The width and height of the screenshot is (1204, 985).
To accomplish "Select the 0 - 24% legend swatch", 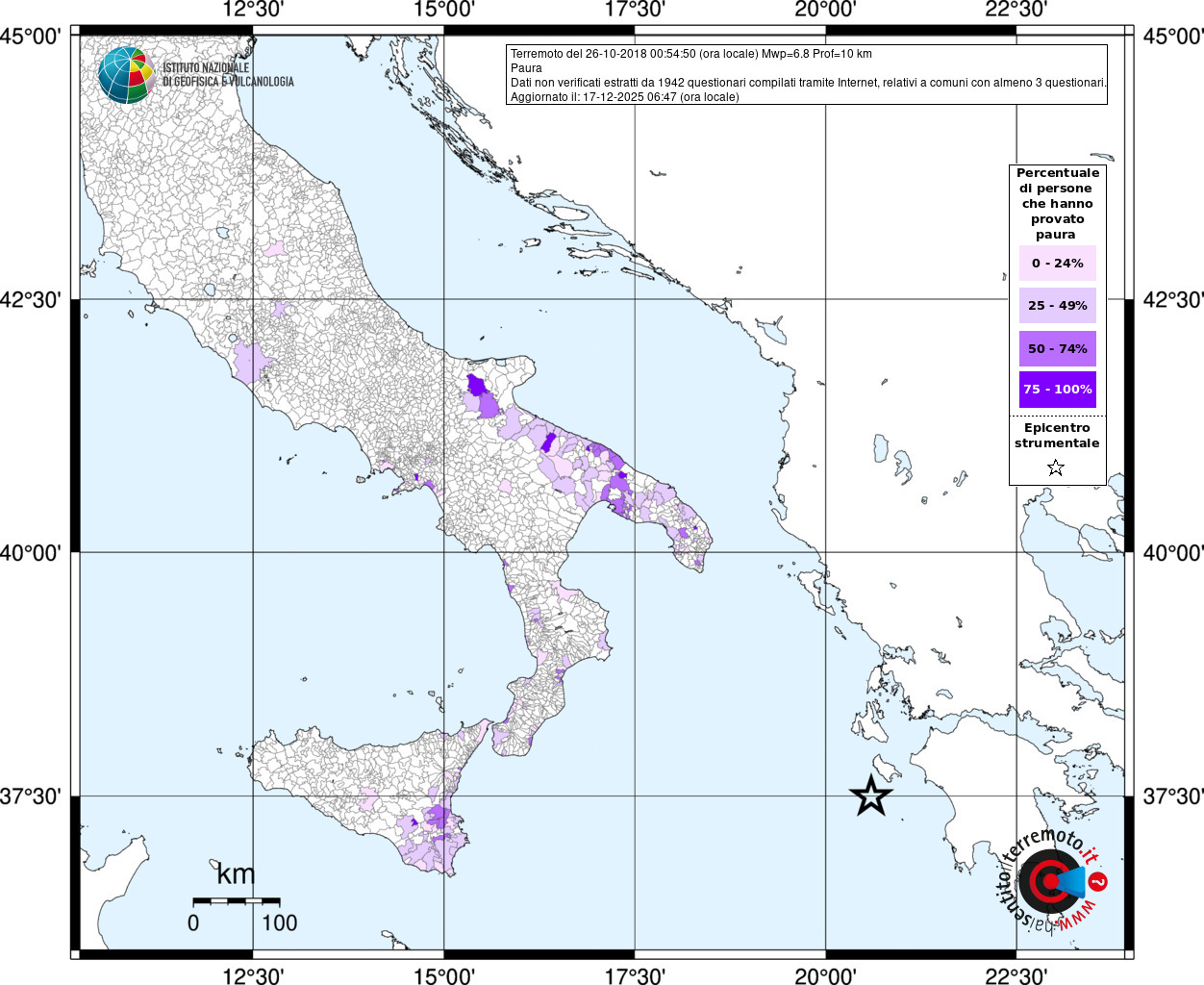I will (x=1057, y=263).
